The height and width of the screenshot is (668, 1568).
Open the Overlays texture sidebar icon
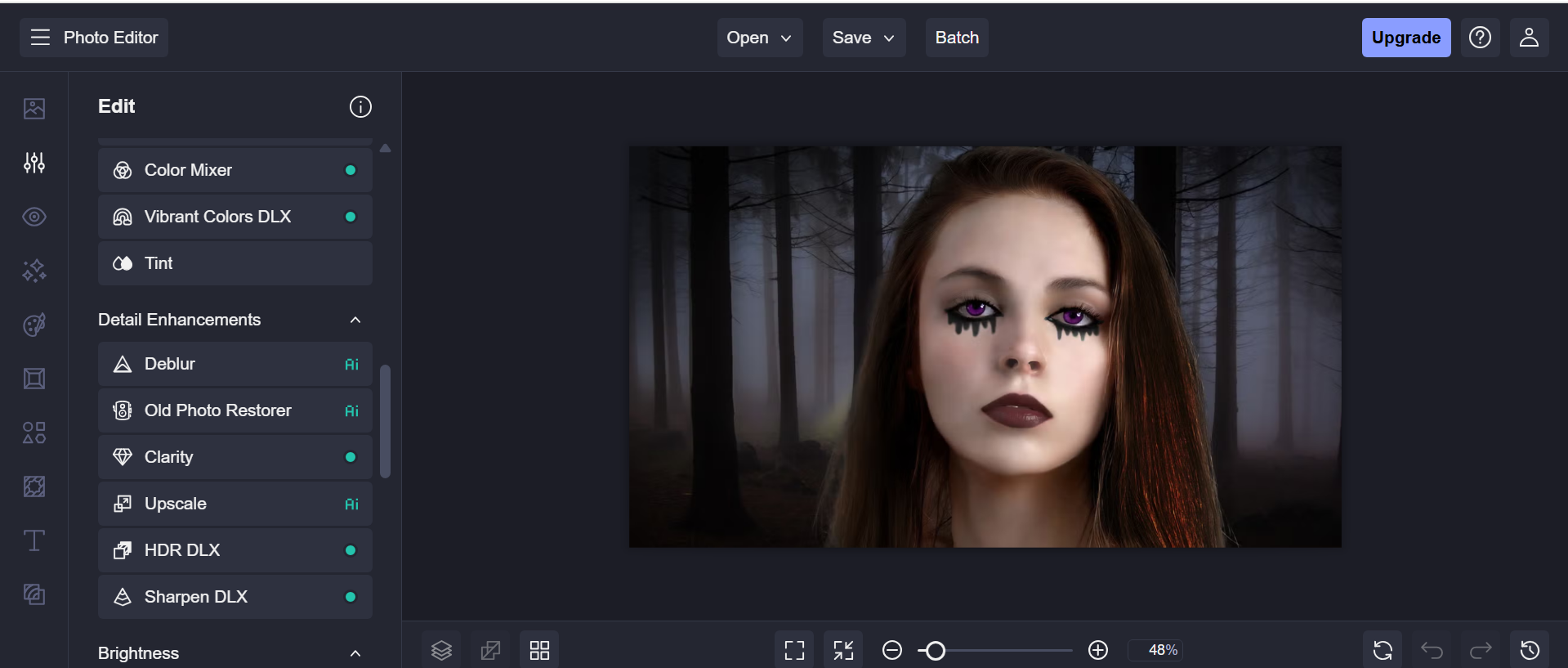[34, 486]
